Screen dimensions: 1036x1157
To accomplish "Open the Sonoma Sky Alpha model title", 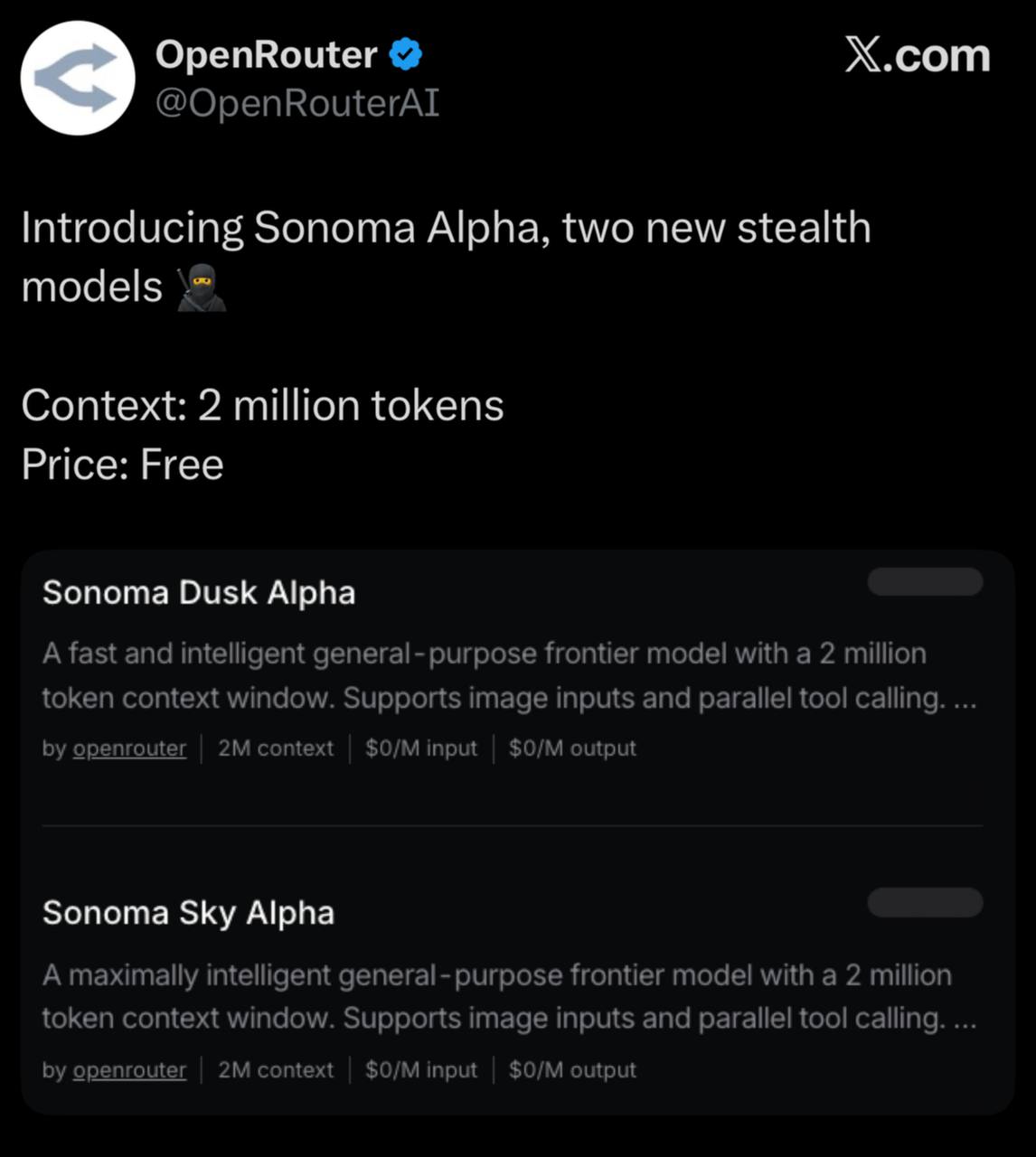I will click(x=188, y=913).
